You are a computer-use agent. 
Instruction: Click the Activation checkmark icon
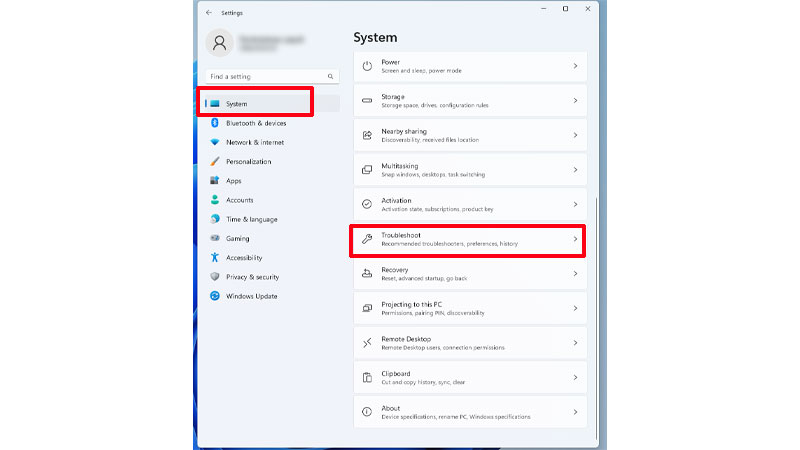pyautogui.click(x=367, y=204)
